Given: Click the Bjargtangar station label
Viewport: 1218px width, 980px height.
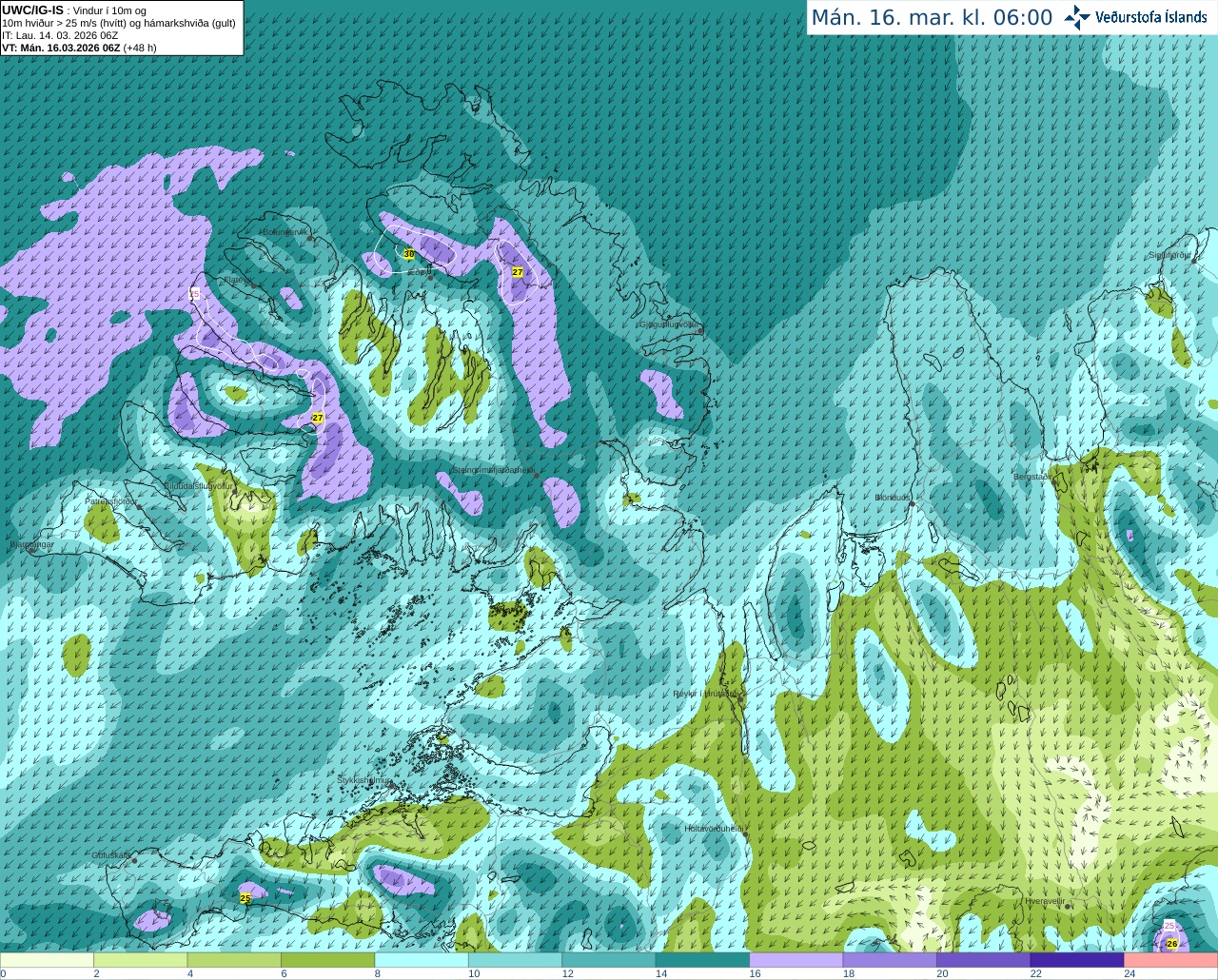Looking at the screenshot, I should [x=32, y=544].
